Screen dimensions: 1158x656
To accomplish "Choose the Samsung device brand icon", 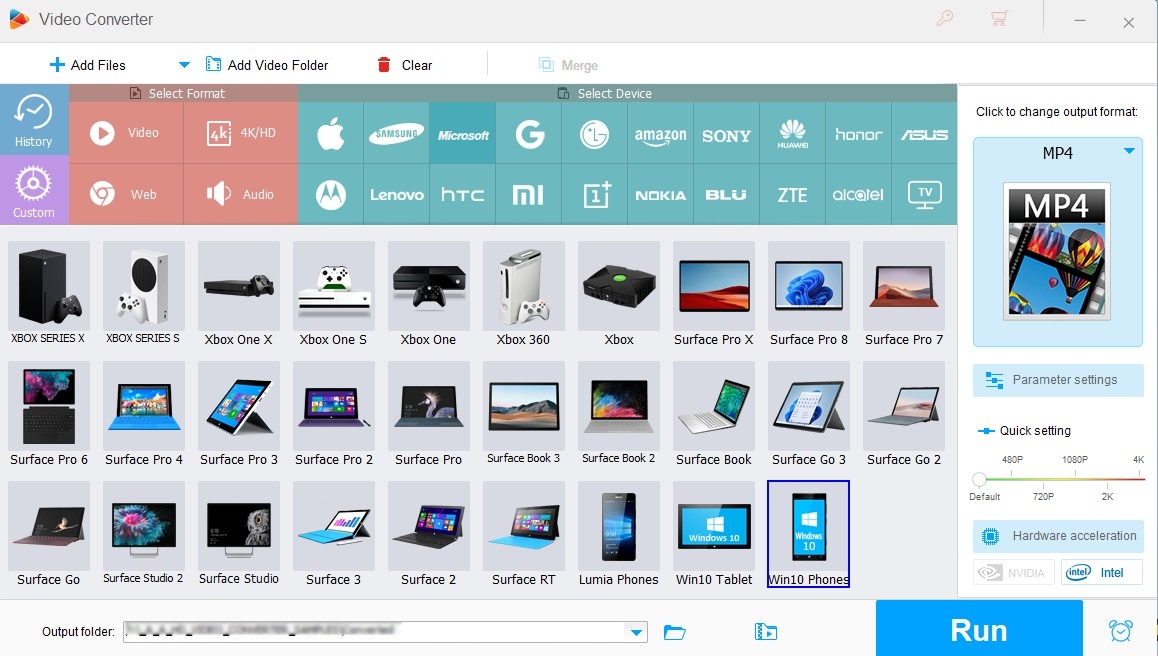I will (396, 134).
